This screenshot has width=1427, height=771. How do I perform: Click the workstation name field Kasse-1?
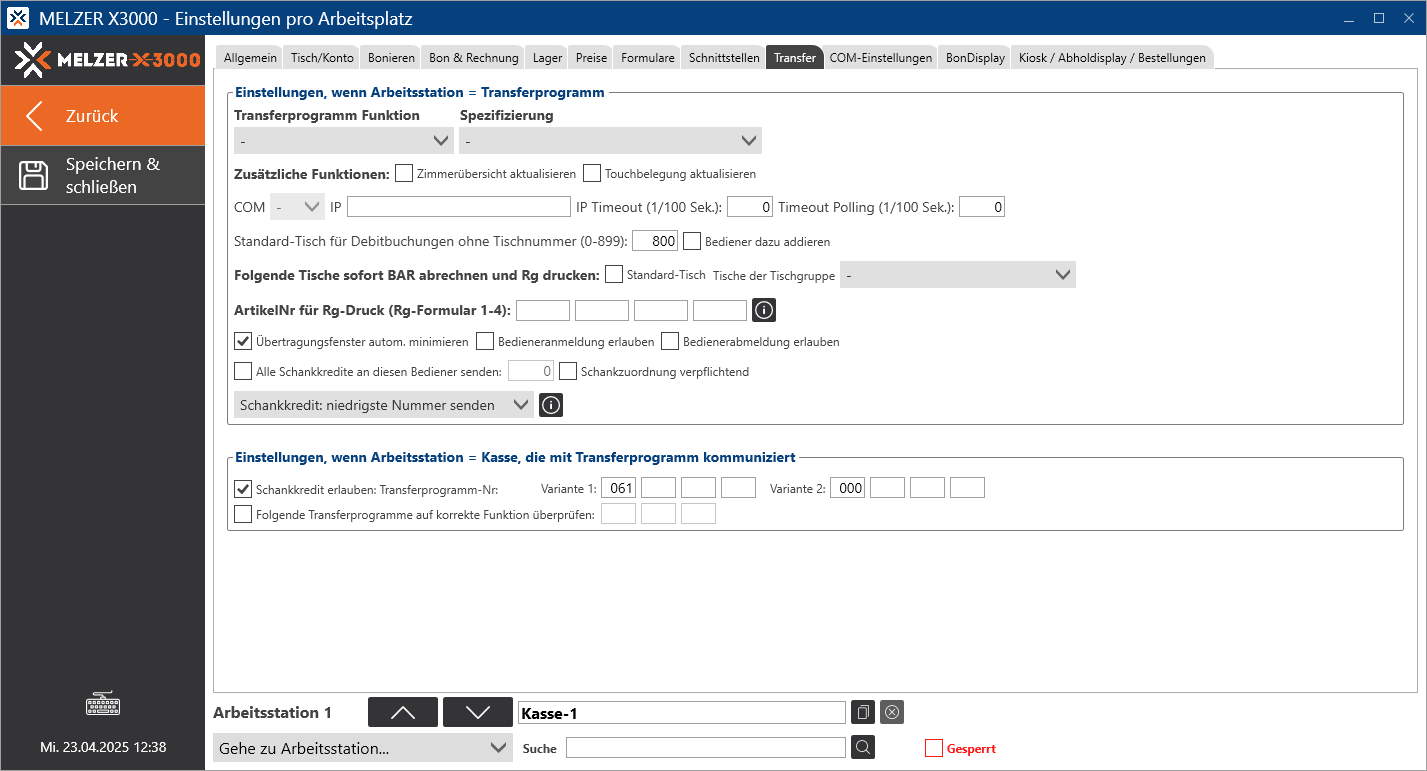(x=682, y=713)
